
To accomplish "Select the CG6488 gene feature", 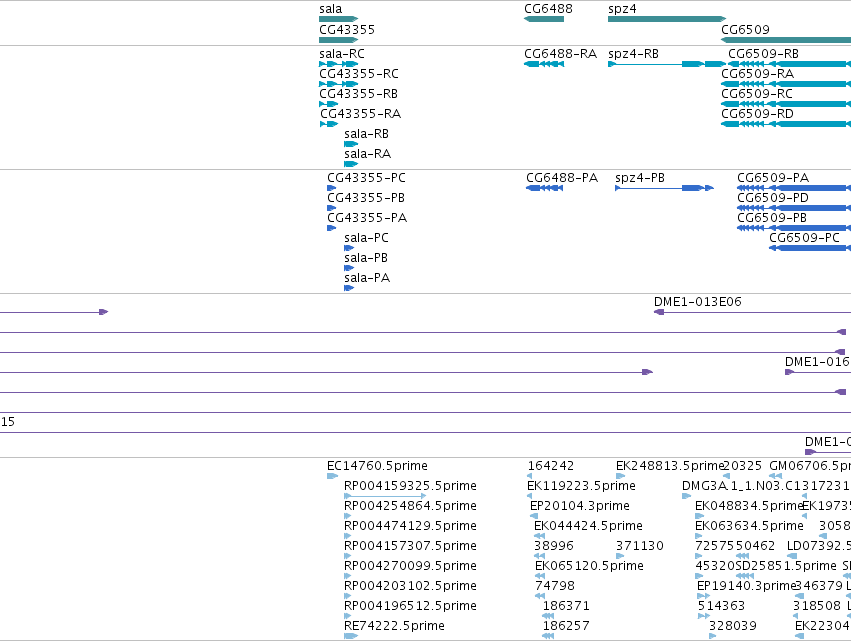I will (544, 19).
